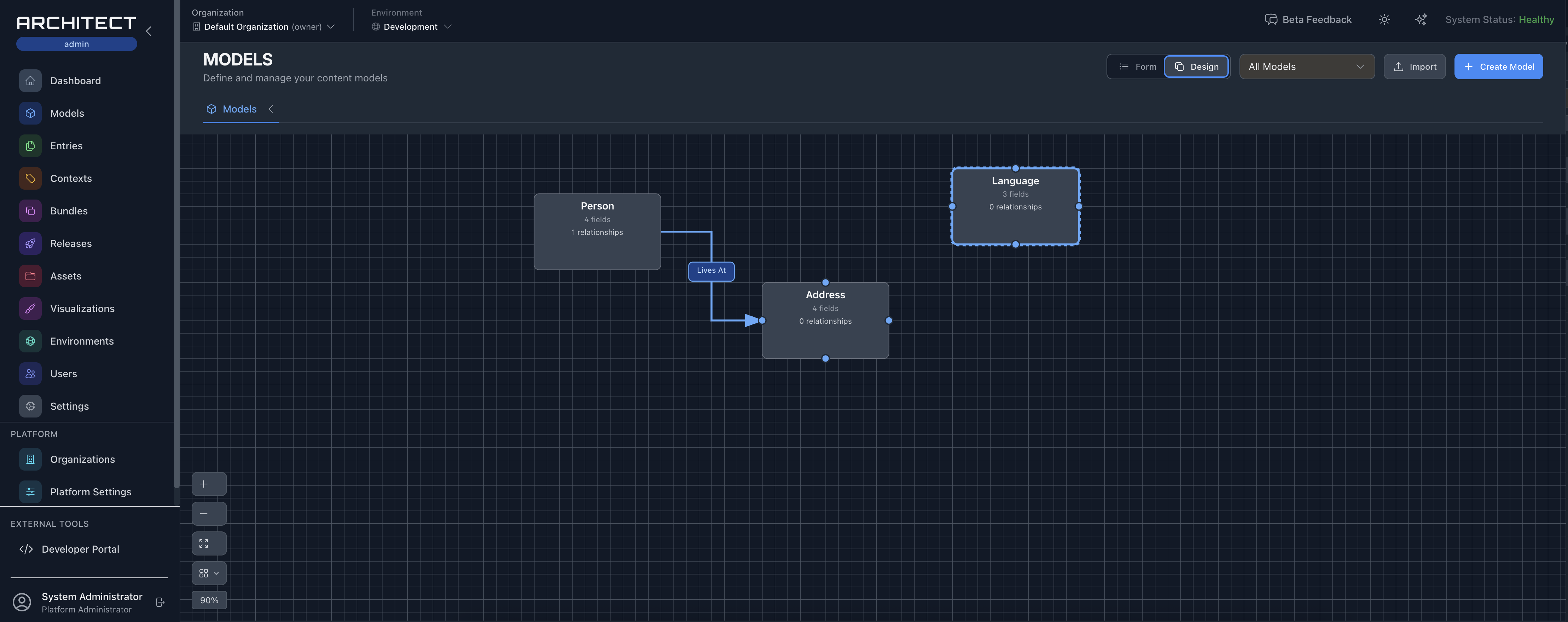Click the Models cube icon in sidebar
The height and width of the screenshot is (622, 1568).
pos(30,113)
